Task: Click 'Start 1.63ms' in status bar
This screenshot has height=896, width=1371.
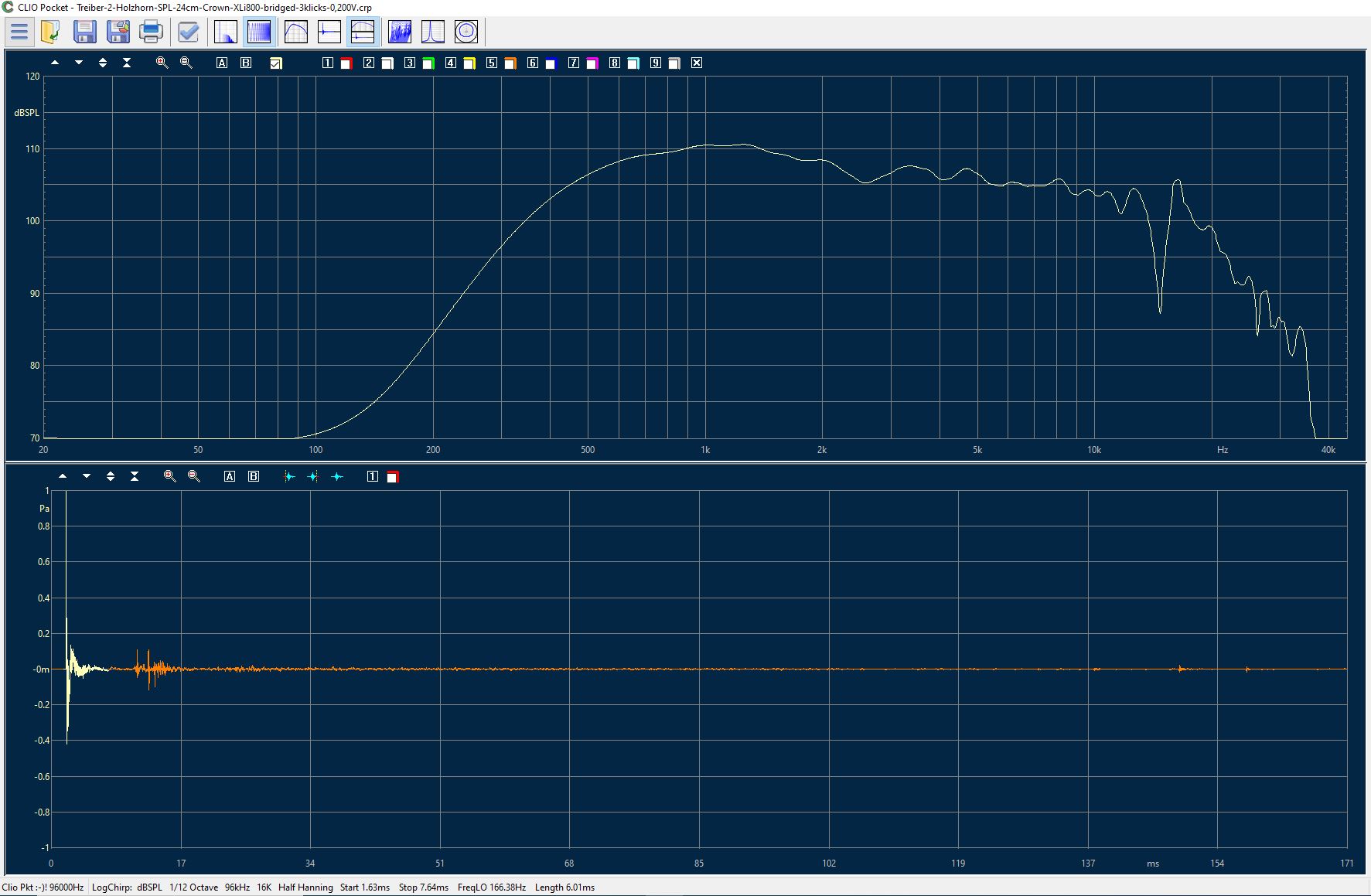Action: (x=365, y=887)
